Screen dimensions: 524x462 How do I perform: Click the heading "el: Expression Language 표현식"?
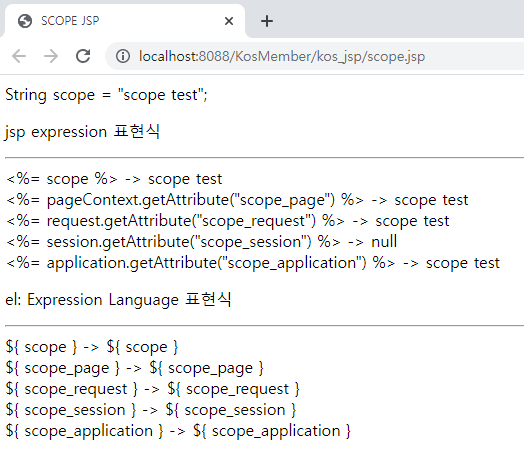pos(118,300)
